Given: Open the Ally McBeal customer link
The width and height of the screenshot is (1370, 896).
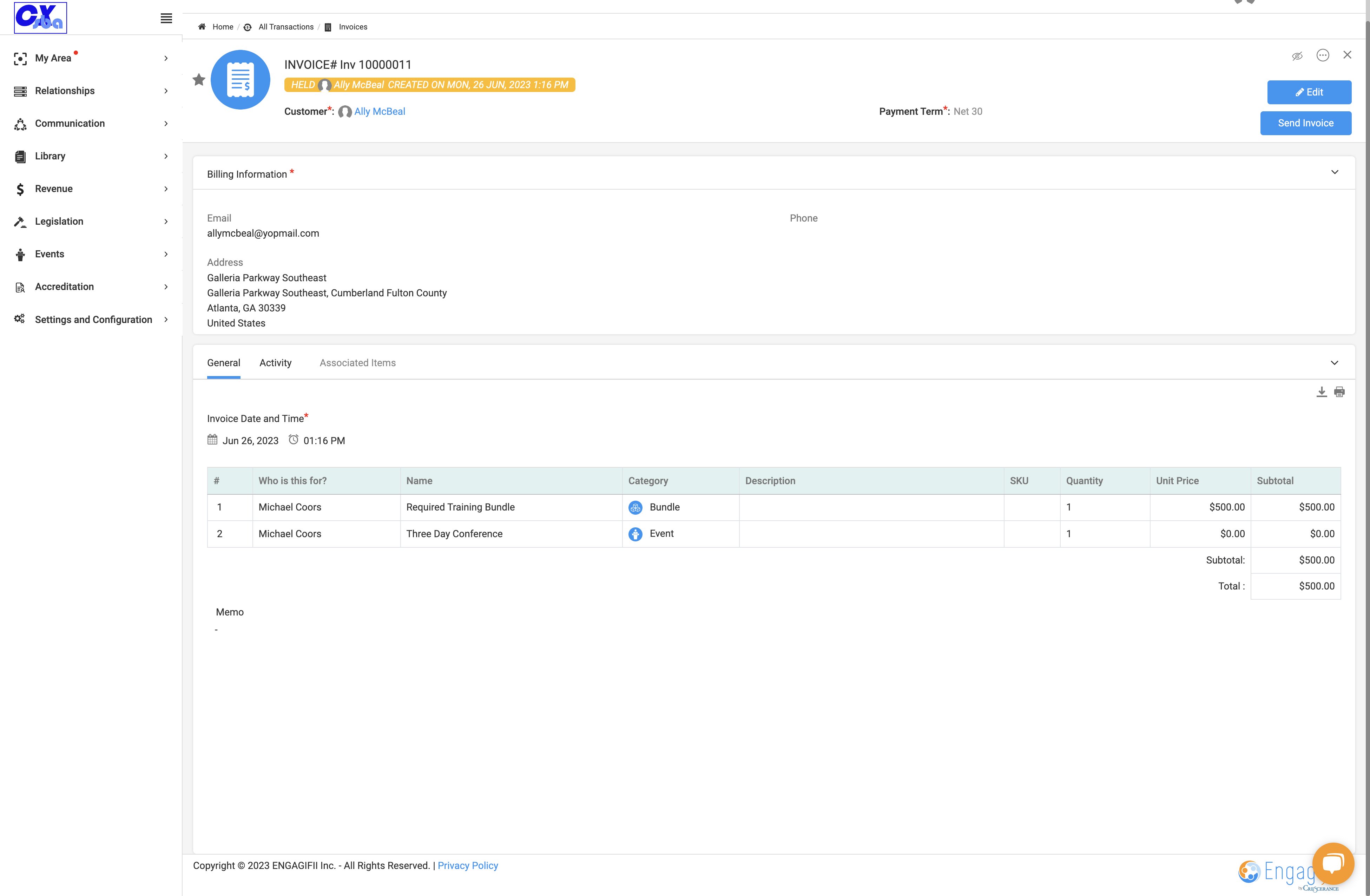Looking at the screenshot, I should tap(380, 112).
